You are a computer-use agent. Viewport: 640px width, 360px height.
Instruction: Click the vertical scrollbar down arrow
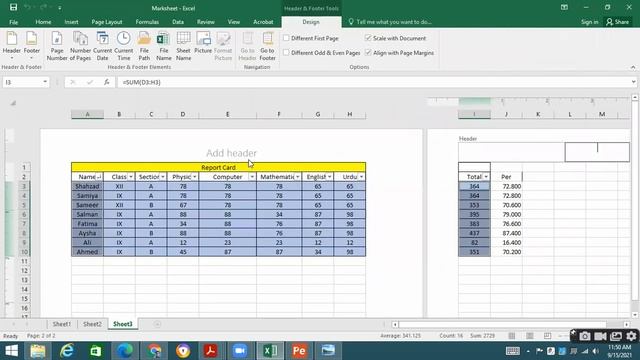tap(635, 315)
